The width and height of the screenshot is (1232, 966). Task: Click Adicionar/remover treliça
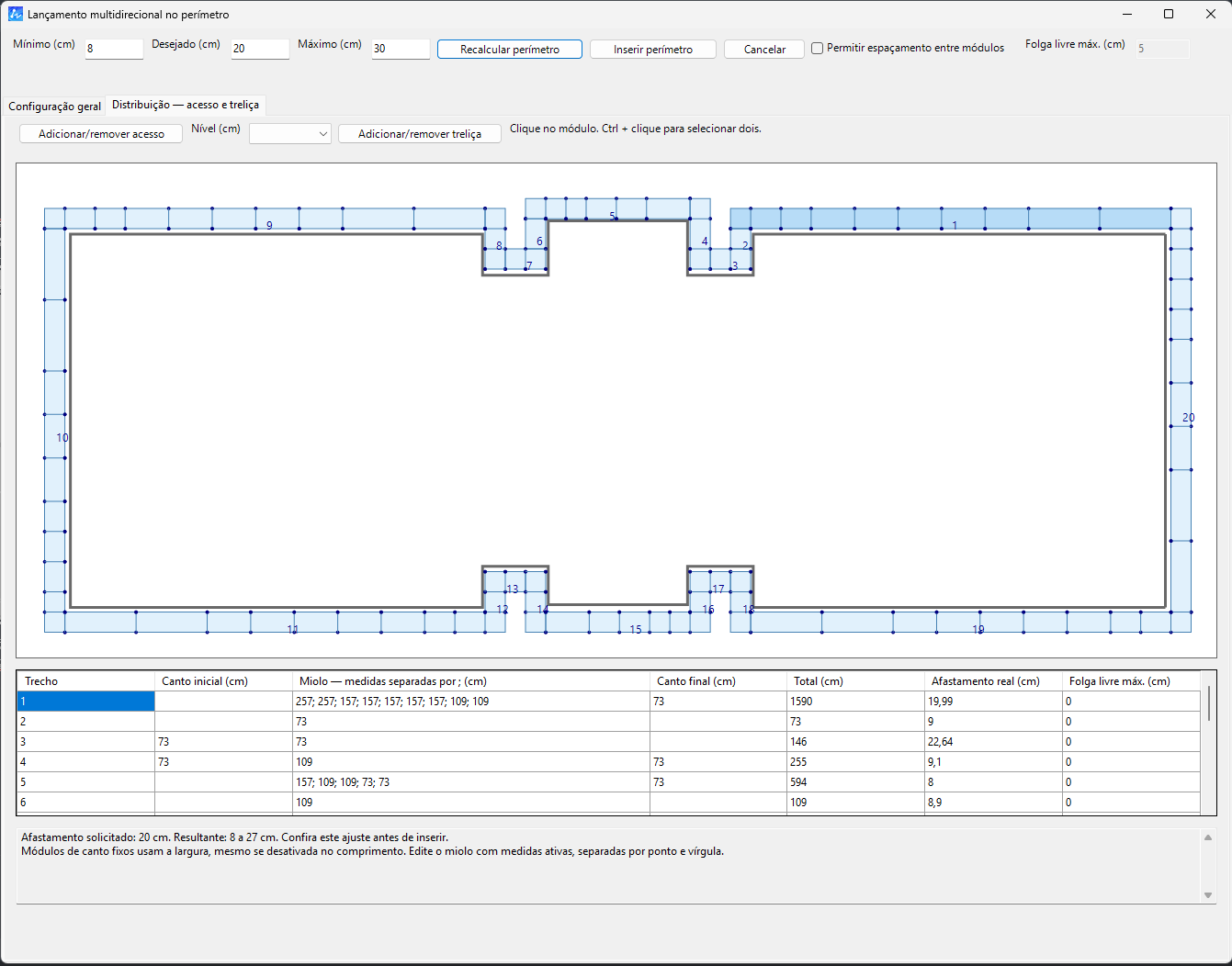pos(420,134)
